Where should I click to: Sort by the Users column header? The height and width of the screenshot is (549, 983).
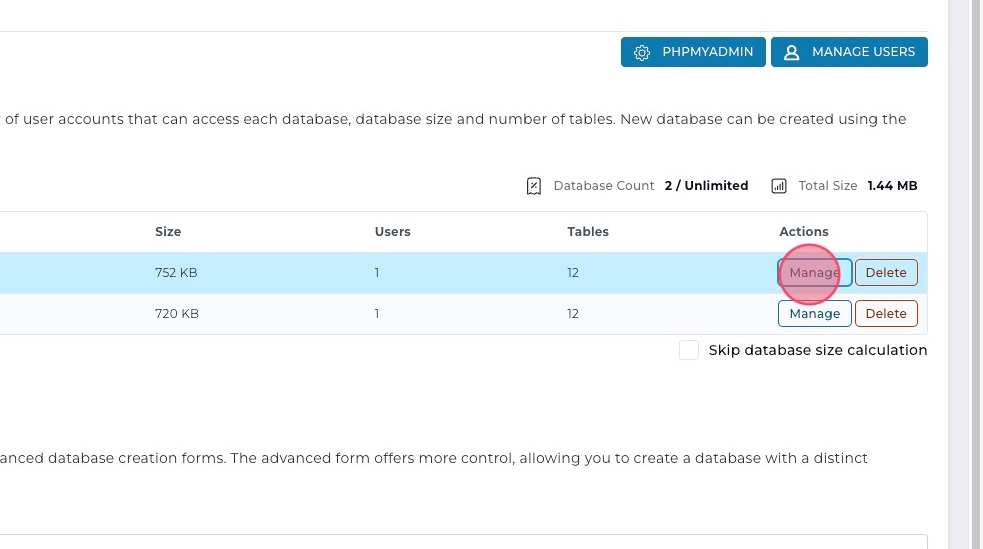[392, 232]
